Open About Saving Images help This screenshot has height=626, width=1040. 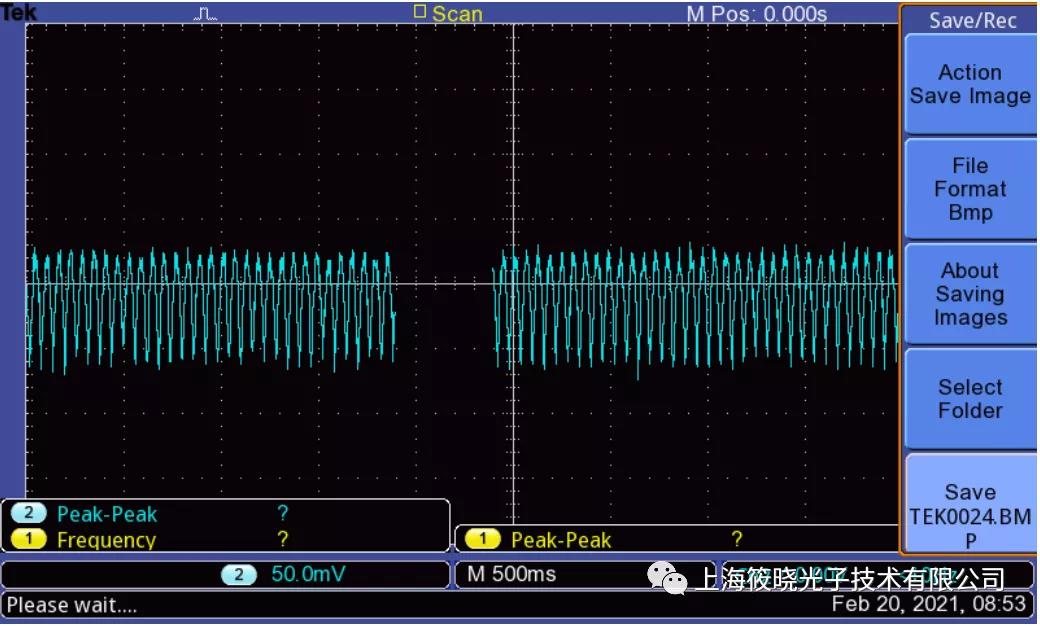pos(970,294)
